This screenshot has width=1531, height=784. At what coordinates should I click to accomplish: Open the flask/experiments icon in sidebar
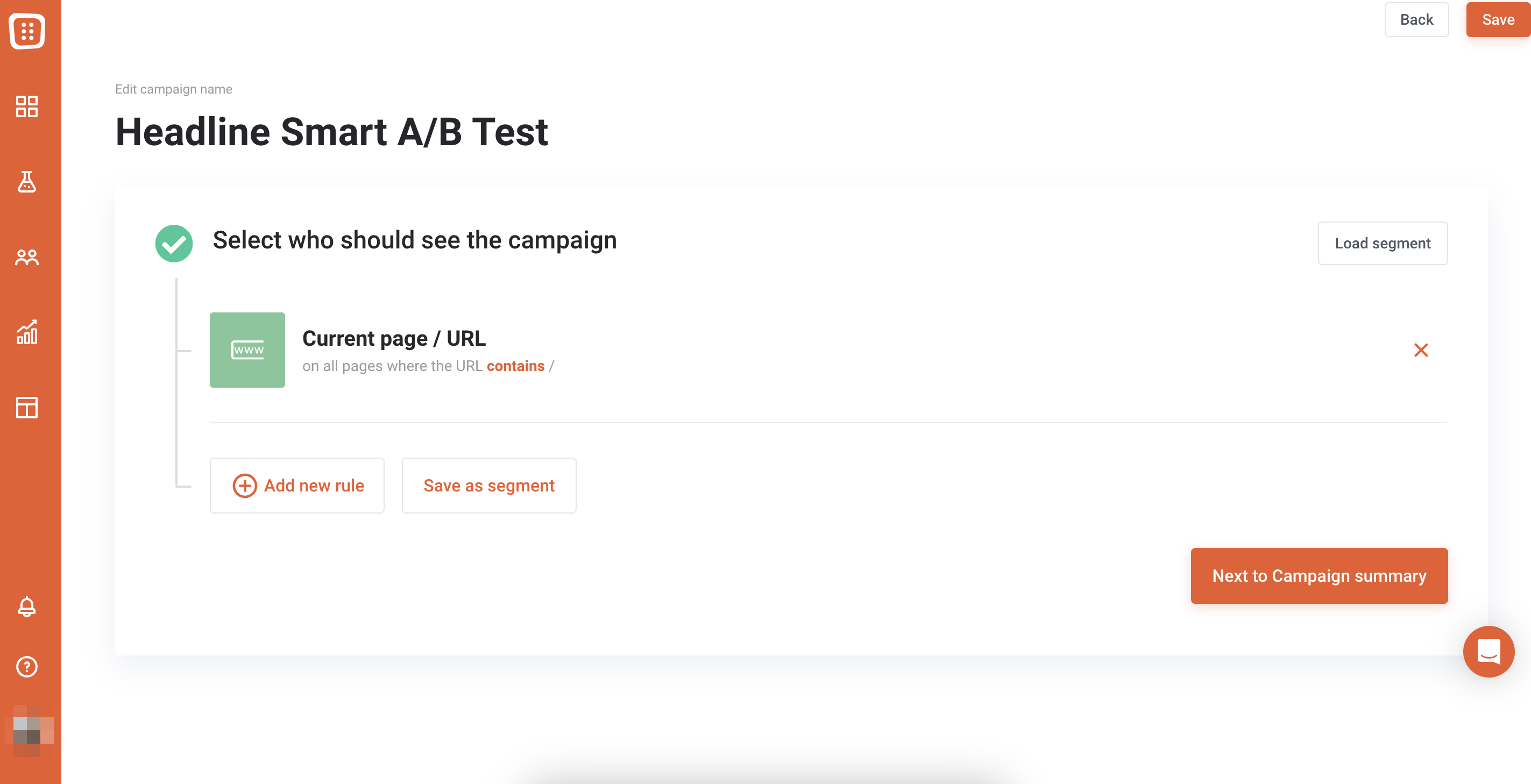click(27, 182)
